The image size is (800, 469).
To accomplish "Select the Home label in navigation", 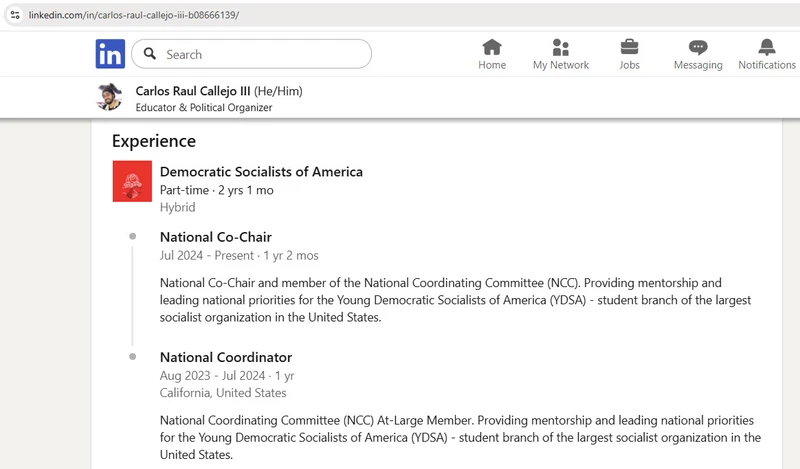I will pyautogui.click(x=492, y=65).
